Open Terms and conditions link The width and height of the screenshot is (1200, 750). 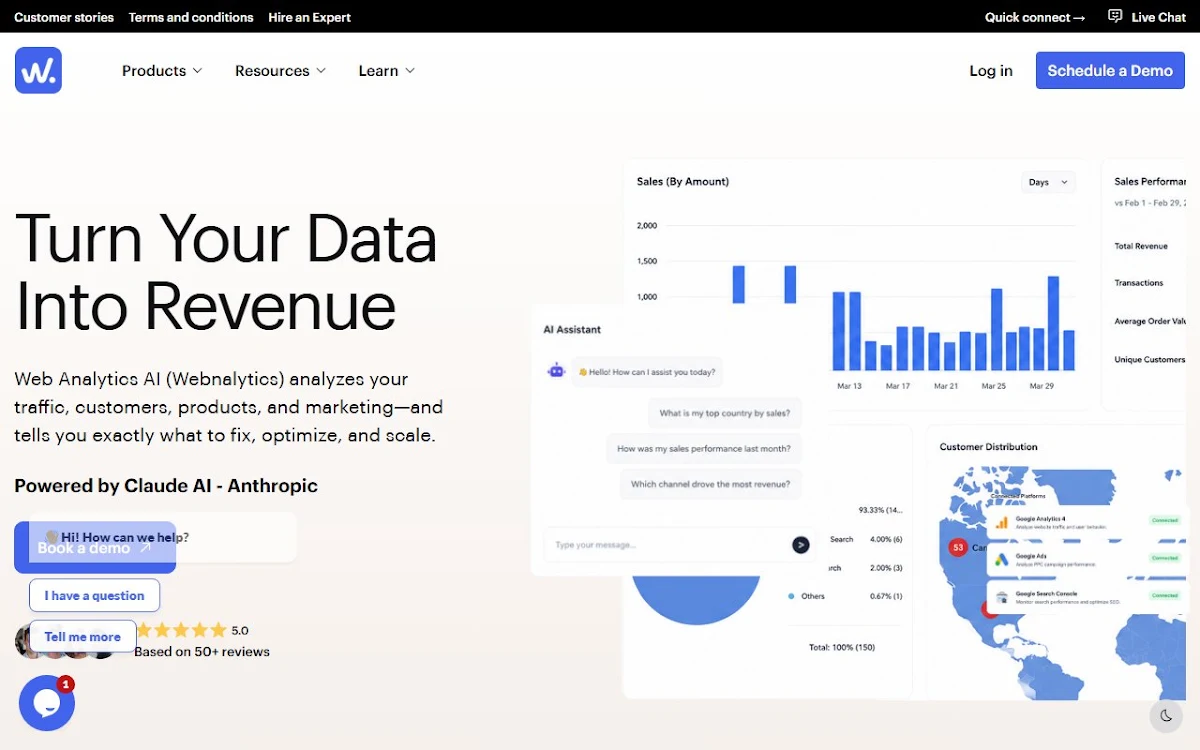coord(191,17)
